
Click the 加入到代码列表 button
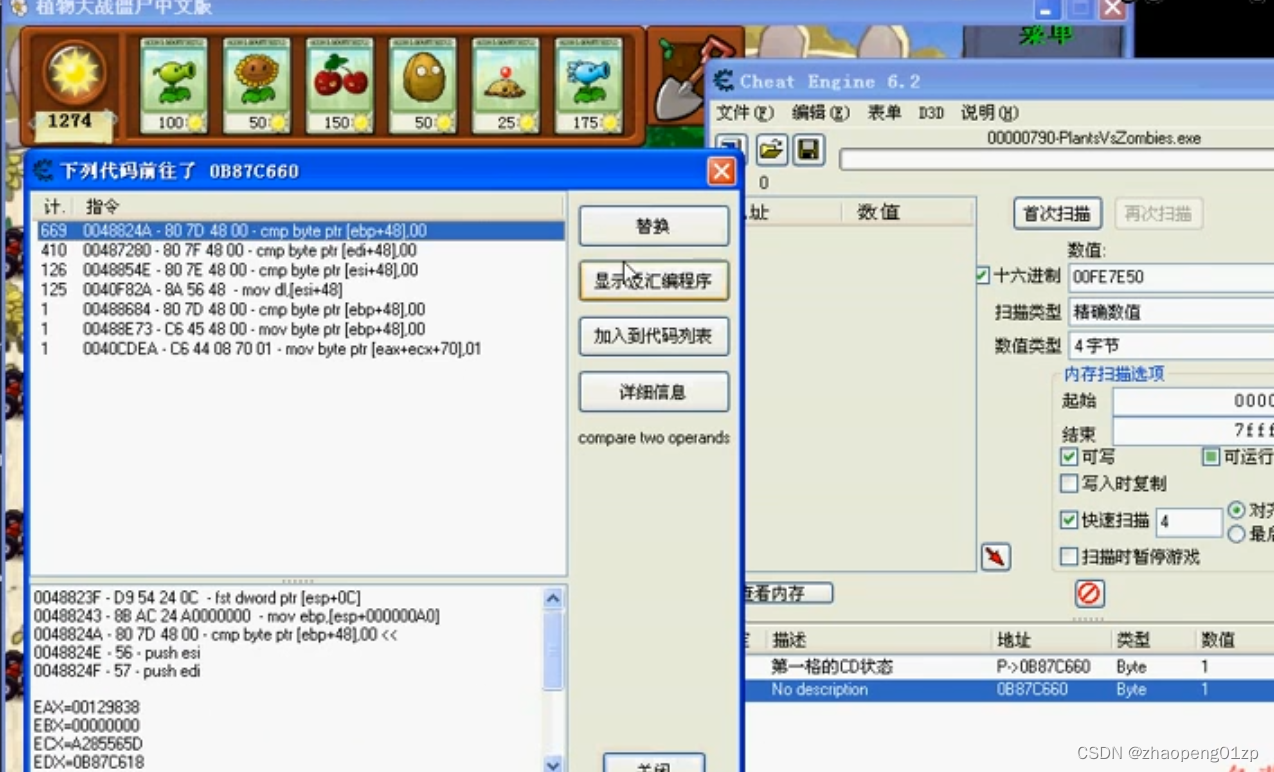tap(654, 336)
